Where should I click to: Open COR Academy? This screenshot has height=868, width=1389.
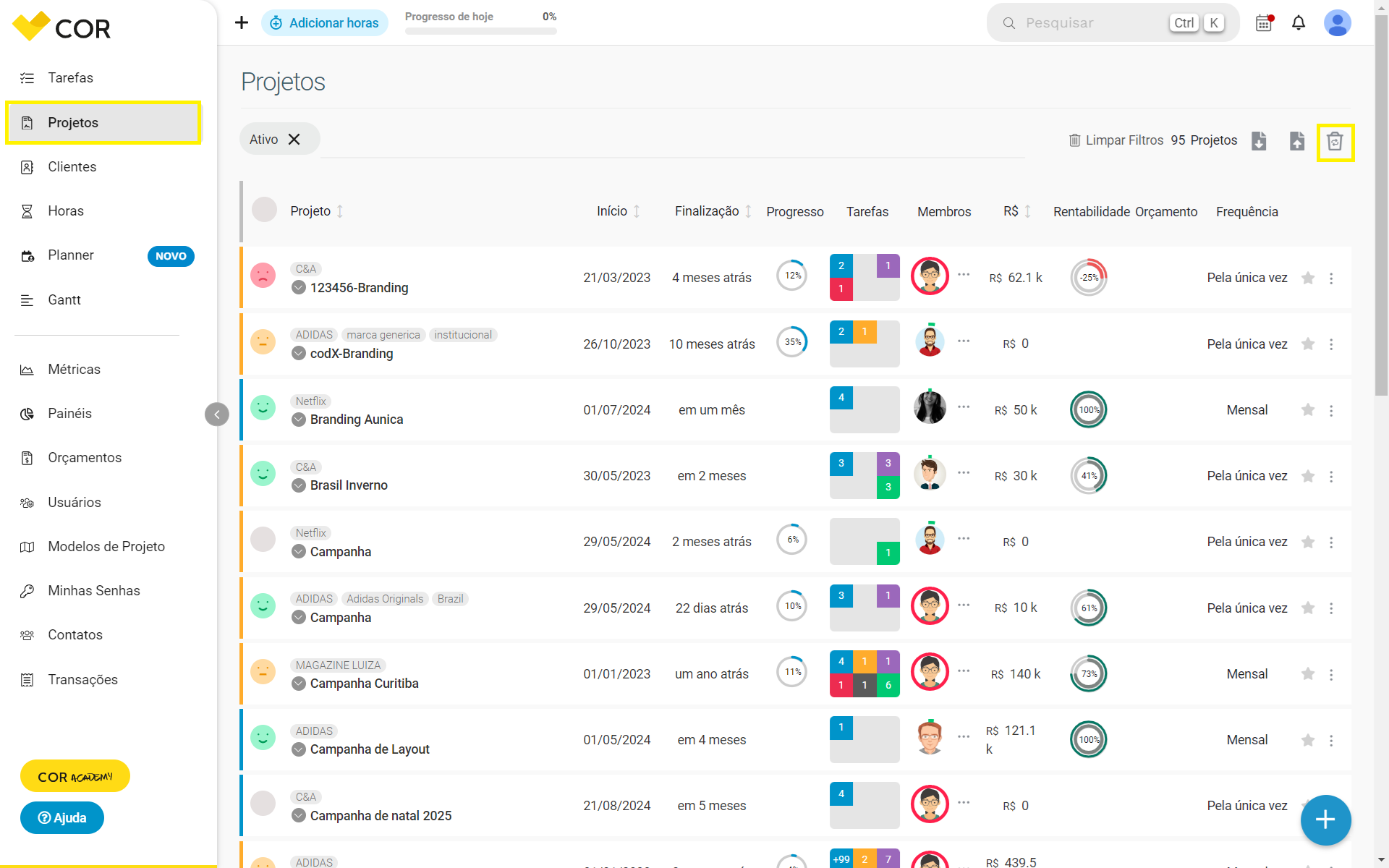pos(75,777)
